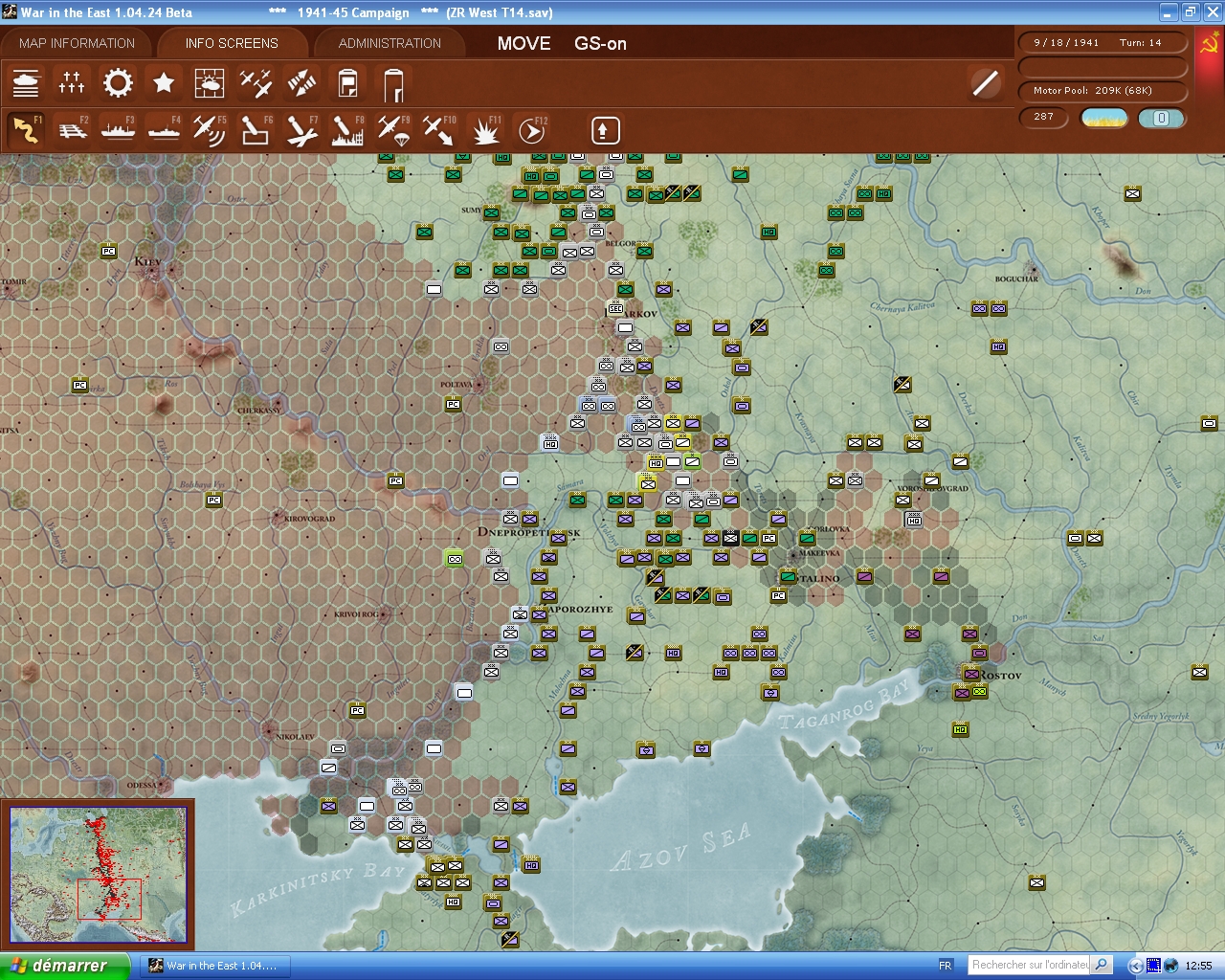Click the F12 end turn arrow
This screenshot has height=980, width=1225.
tap(531, 129)
